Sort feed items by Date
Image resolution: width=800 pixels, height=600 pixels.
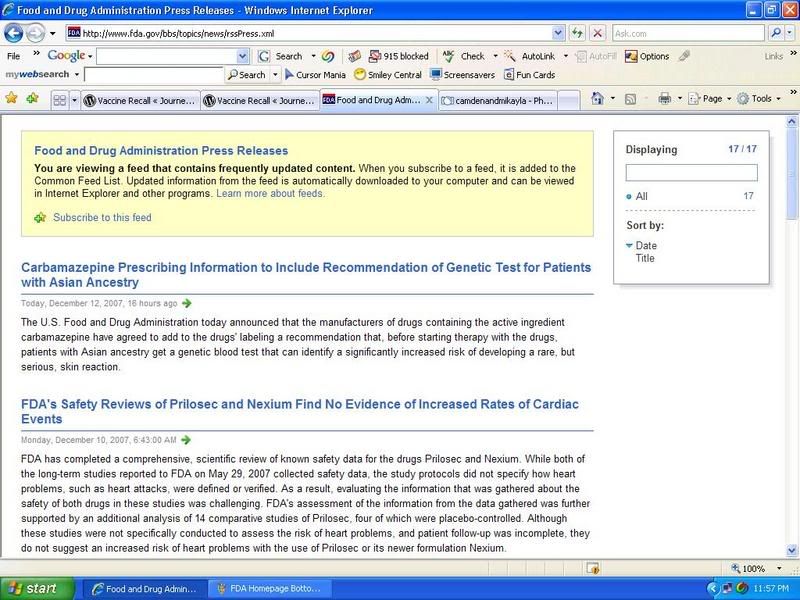[x=646, y=245]
